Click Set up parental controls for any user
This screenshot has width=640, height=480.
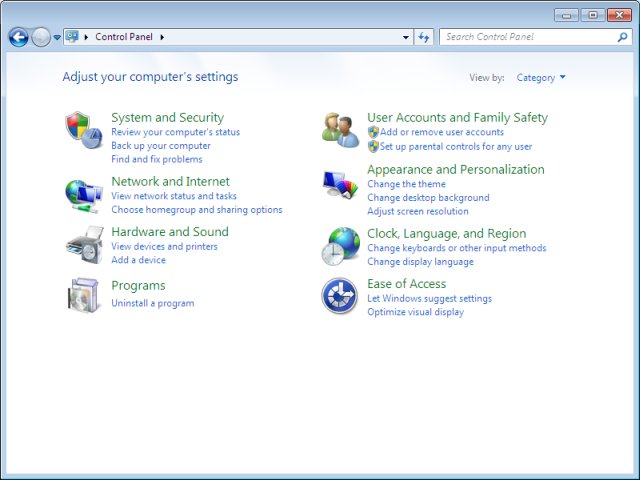point(456,147)
